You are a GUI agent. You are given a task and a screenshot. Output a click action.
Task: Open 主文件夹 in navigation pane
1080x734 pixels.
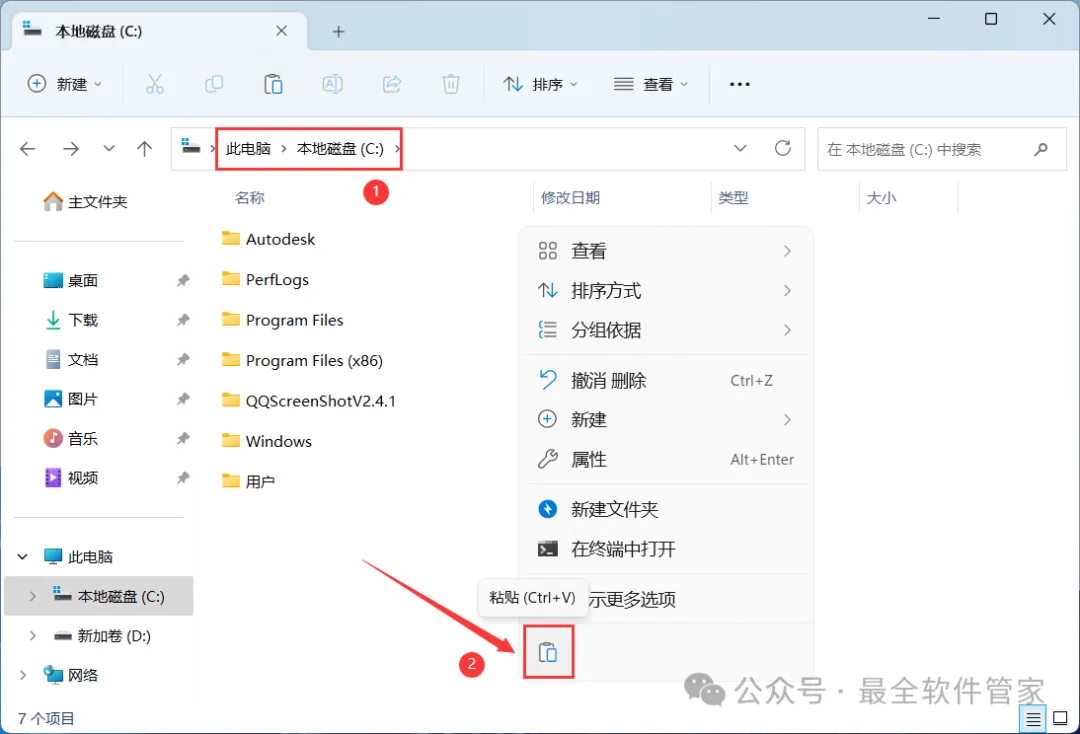tap(85, 202)
